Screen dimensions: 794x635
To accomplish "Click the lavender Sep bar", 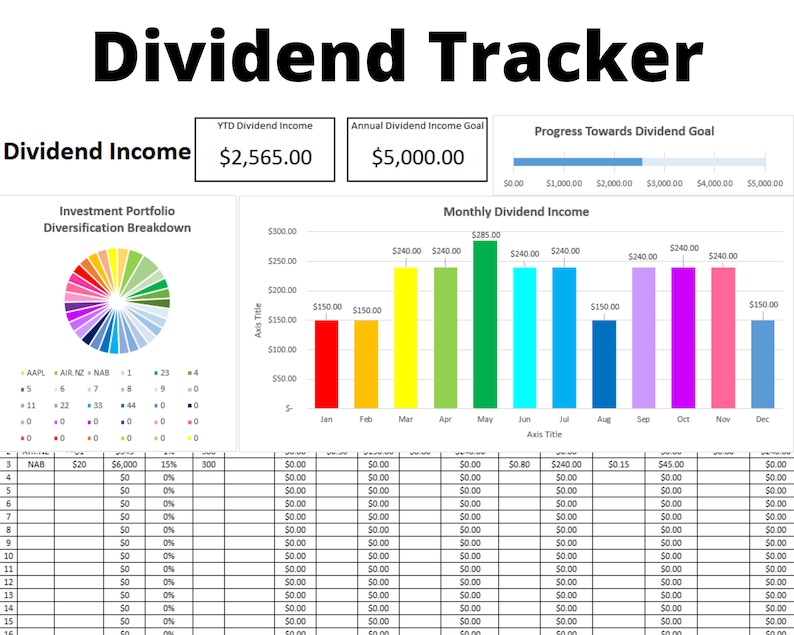I will 644,338.
